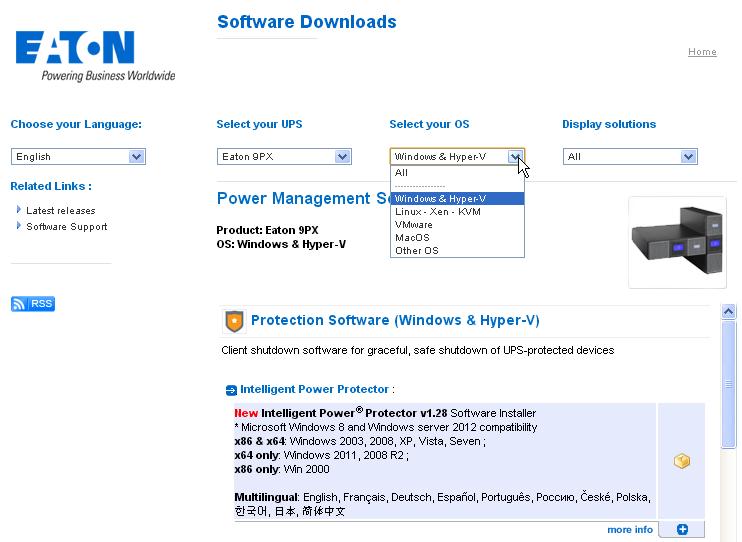Viewport: 742px width, 542px height.
Task: Click the 'x86 only: Win 2000' line
Action: (x=282, y=469)
